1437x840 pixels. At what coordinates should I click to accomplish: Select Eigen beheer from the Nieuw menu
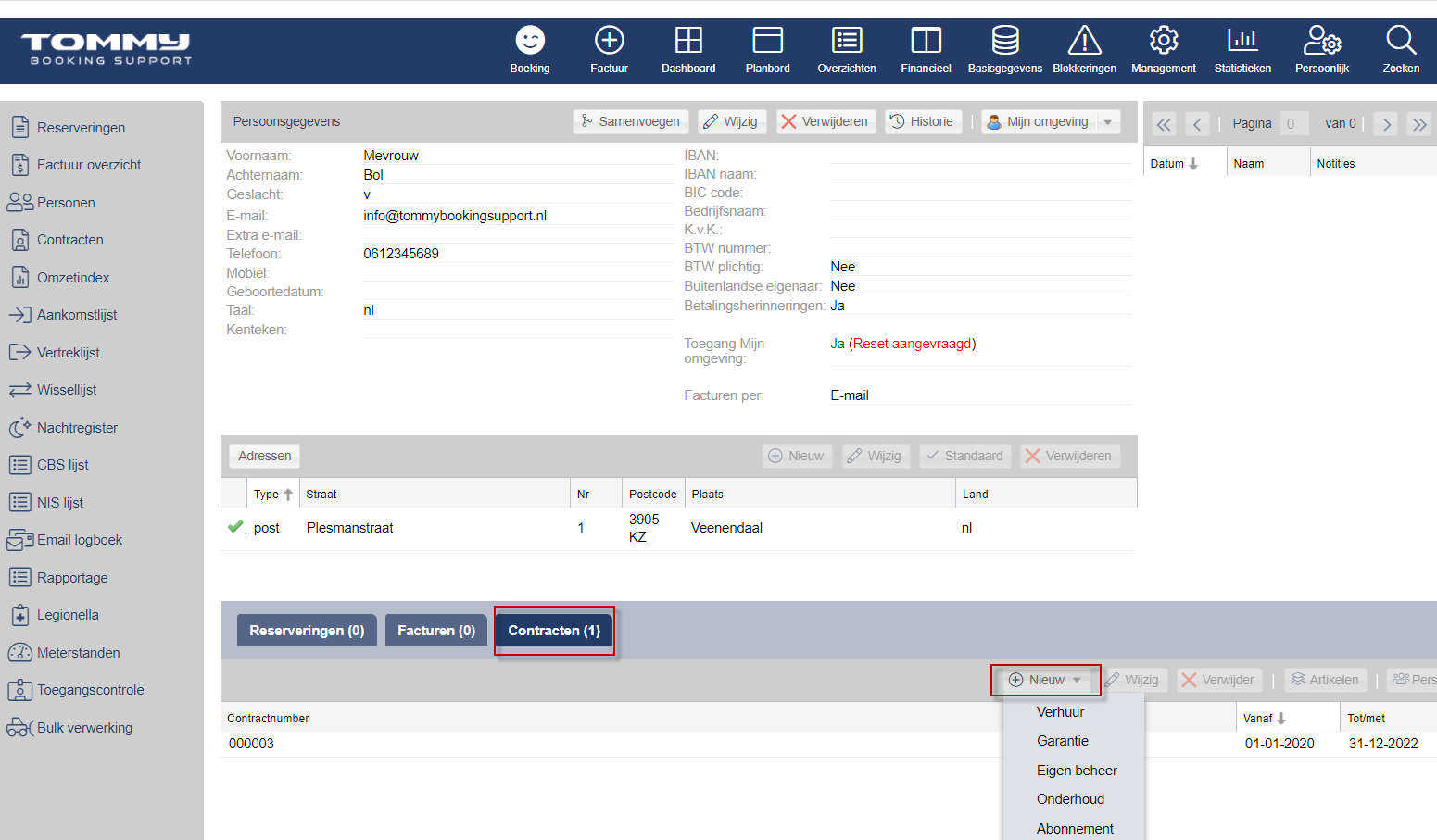pyautogui.click(x=1074, y=771)
